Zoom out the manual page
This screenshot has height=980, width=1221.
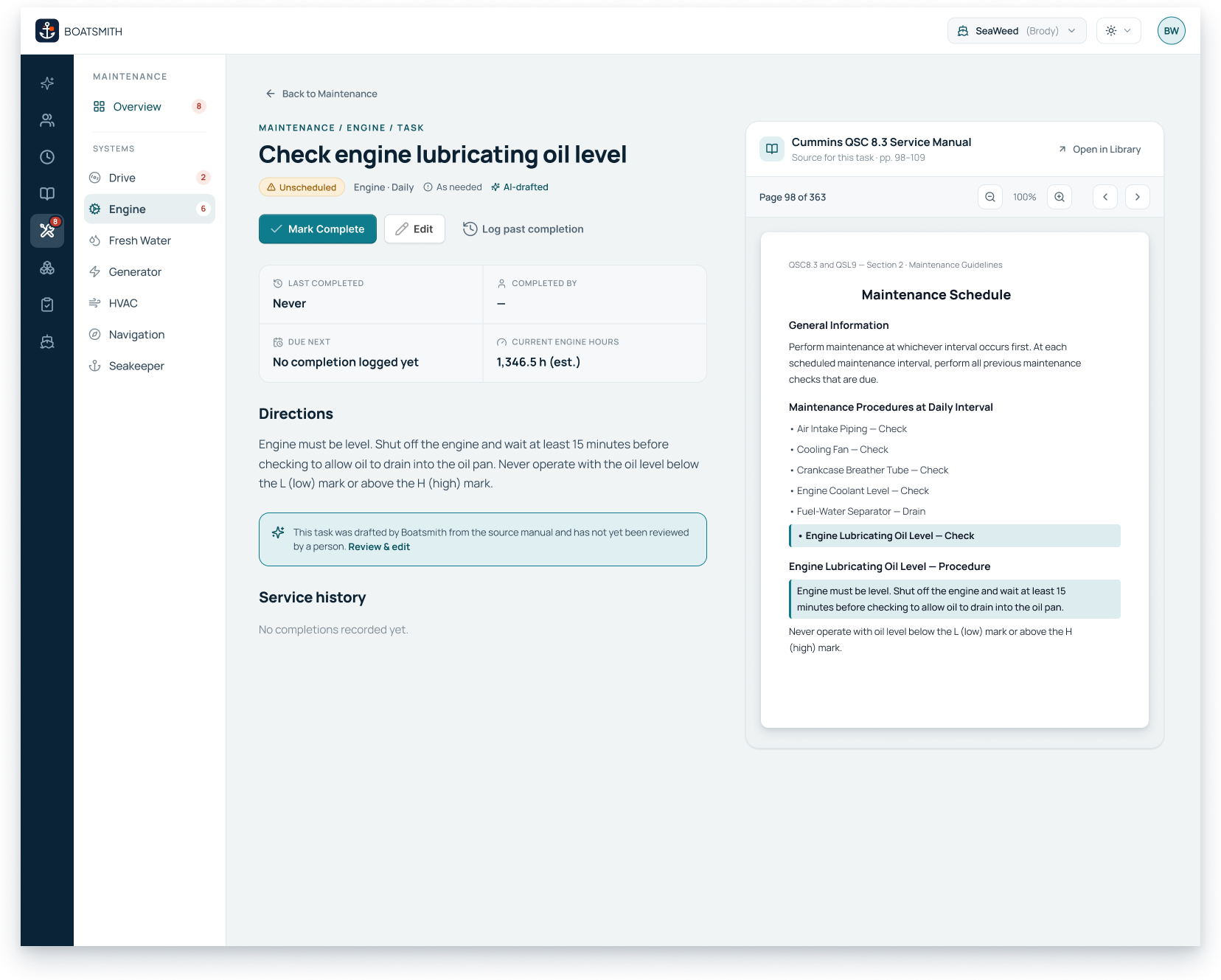click(990, 197)
